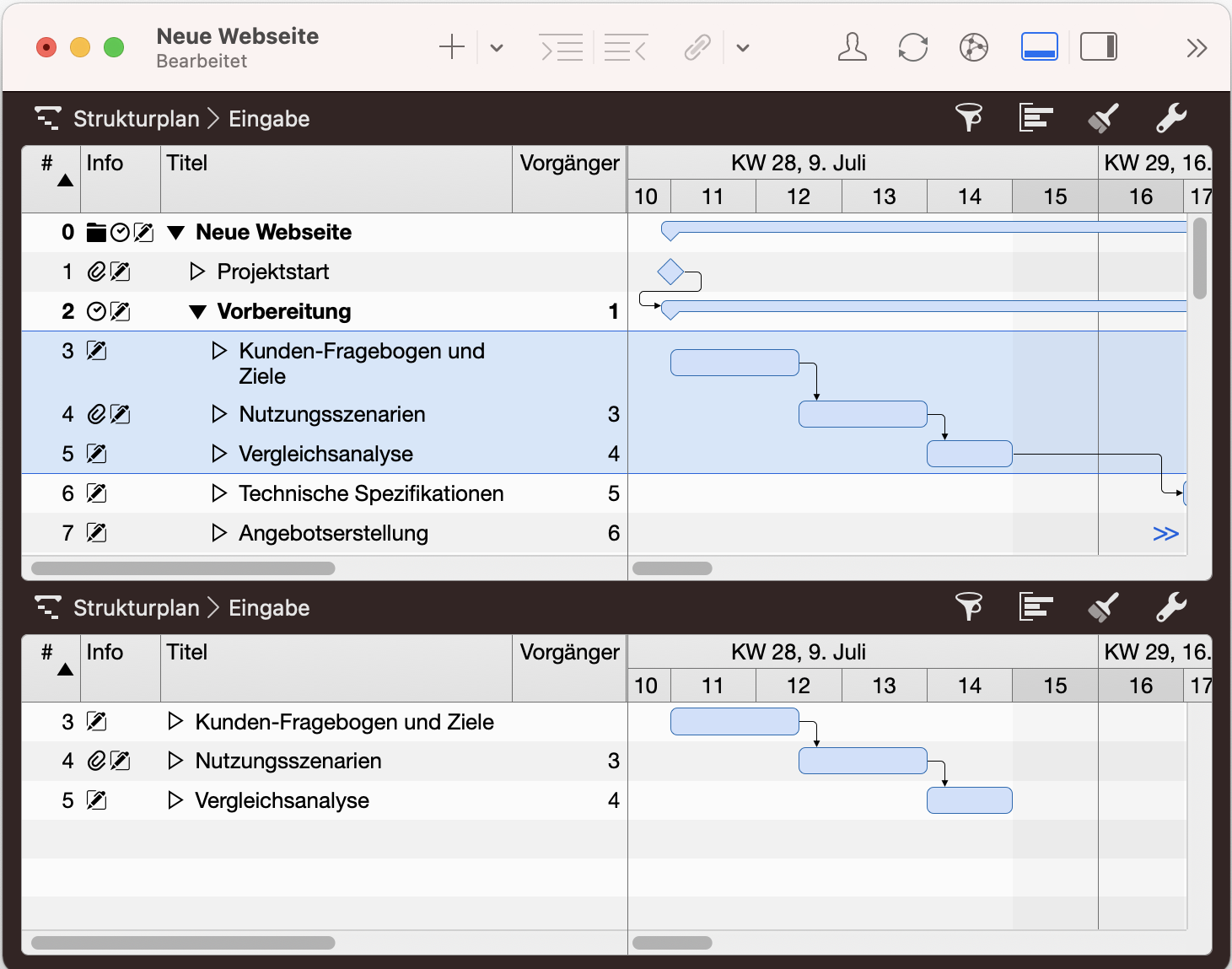Image resolution: width=1232 pixels, height=969 pixels.
Task: Toggle the right sidebar inspector panel
Action: tap(1099, 47)
